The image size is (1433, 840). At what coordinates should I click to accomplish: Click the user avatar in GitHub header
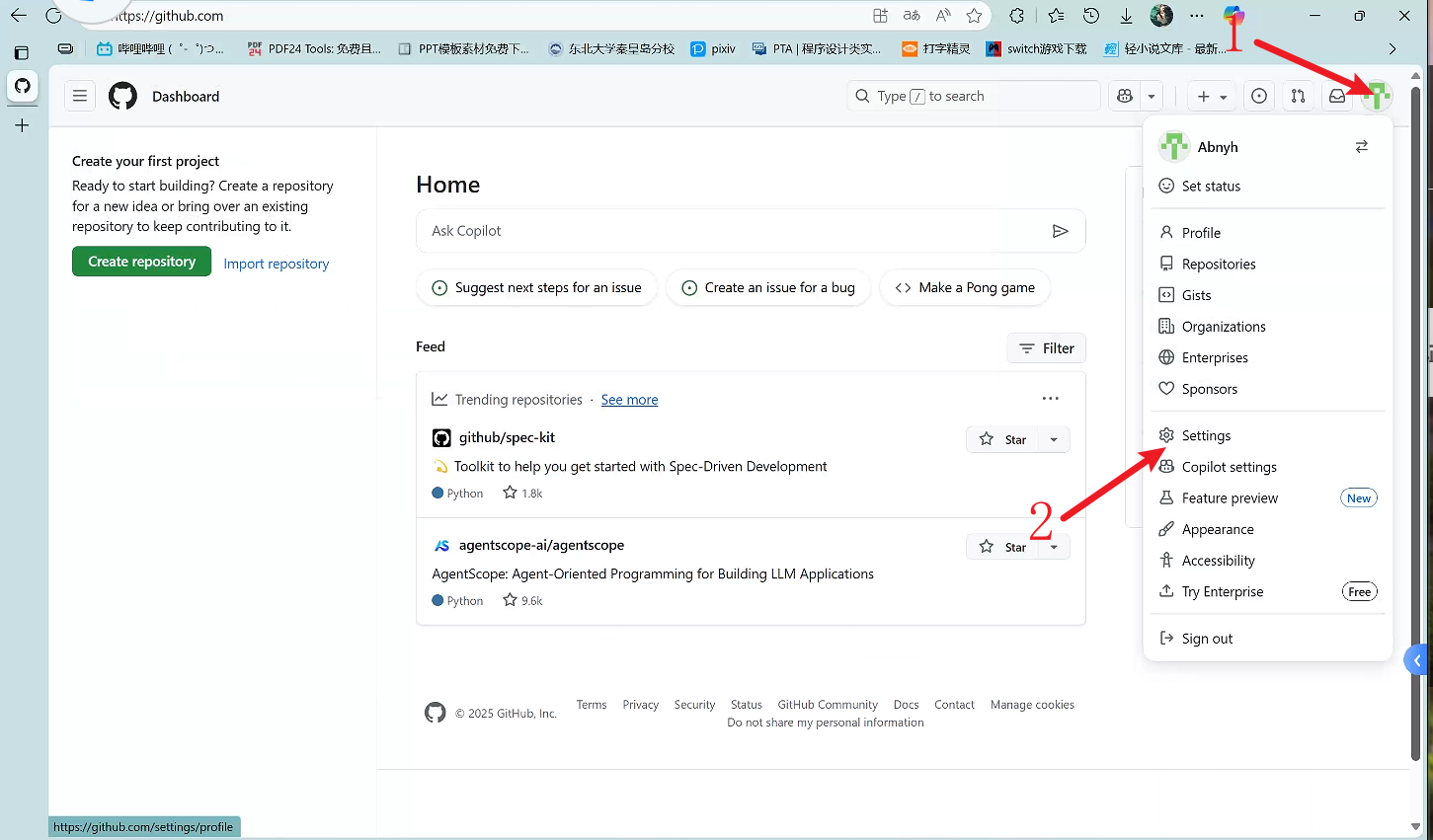[1377, 96]
